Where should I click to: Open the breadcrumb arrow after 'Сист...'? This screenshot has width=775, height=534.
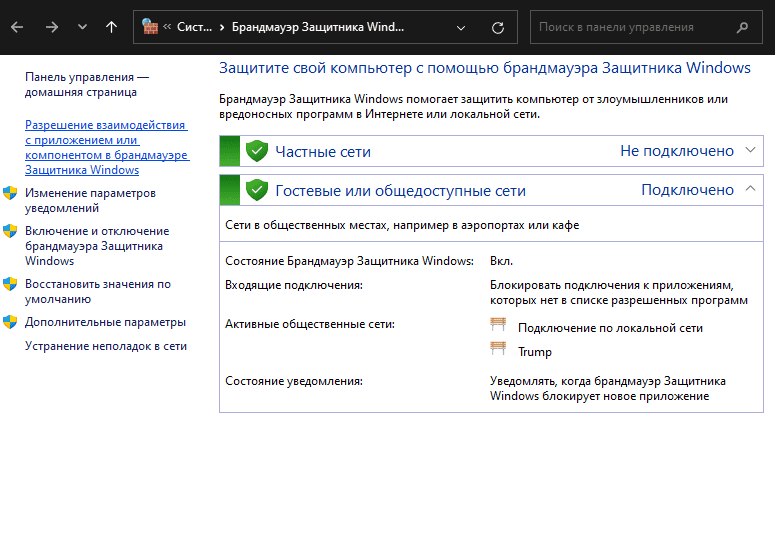pyautogui.click(x=222, y=27)
